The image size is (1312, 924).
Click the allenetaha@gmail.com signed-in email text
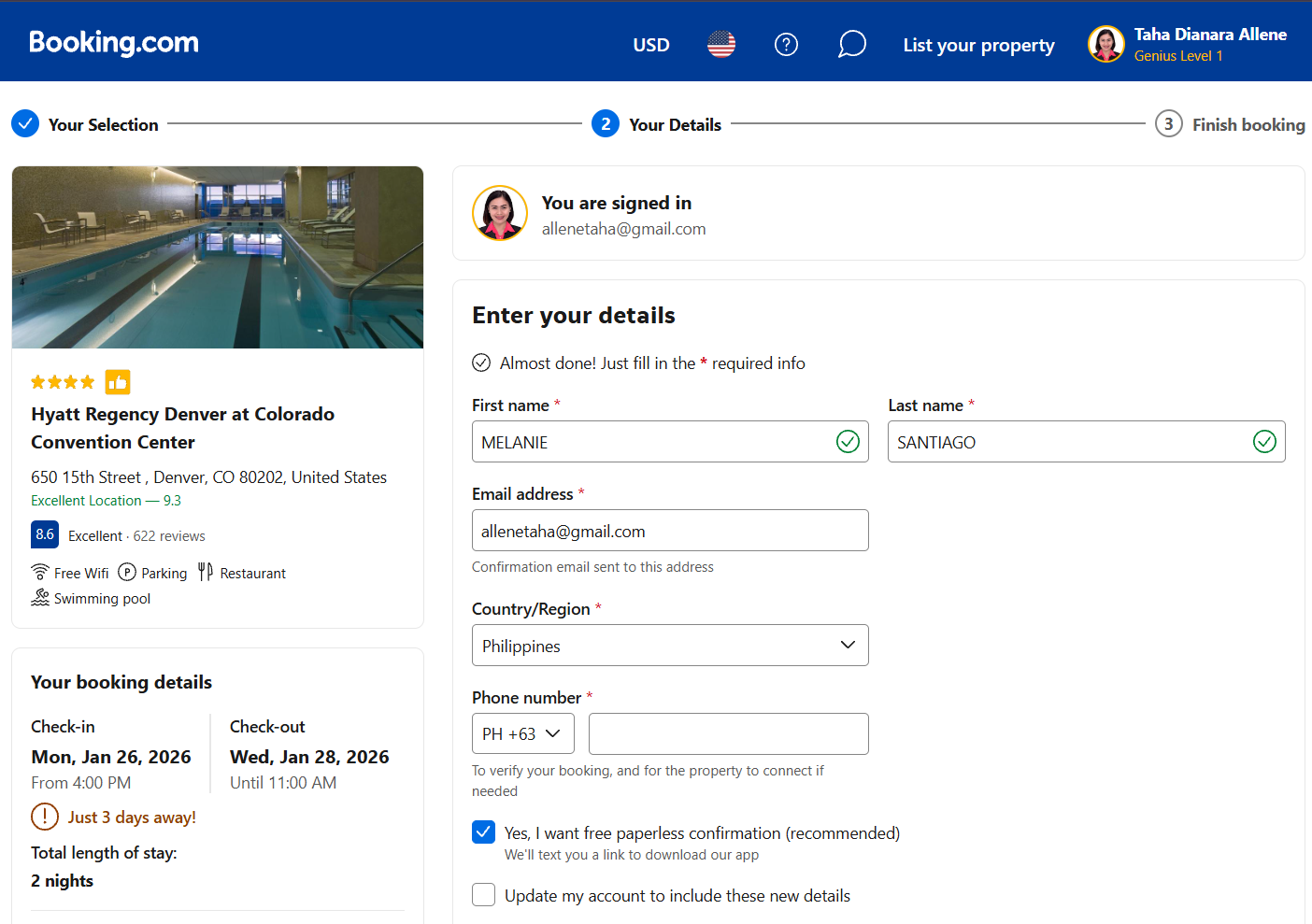[623, 229]
